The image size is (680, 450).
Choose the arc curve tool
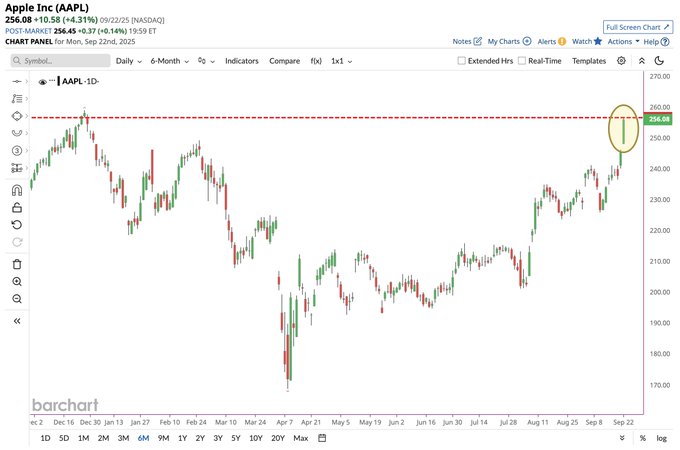tap(16, 133)
